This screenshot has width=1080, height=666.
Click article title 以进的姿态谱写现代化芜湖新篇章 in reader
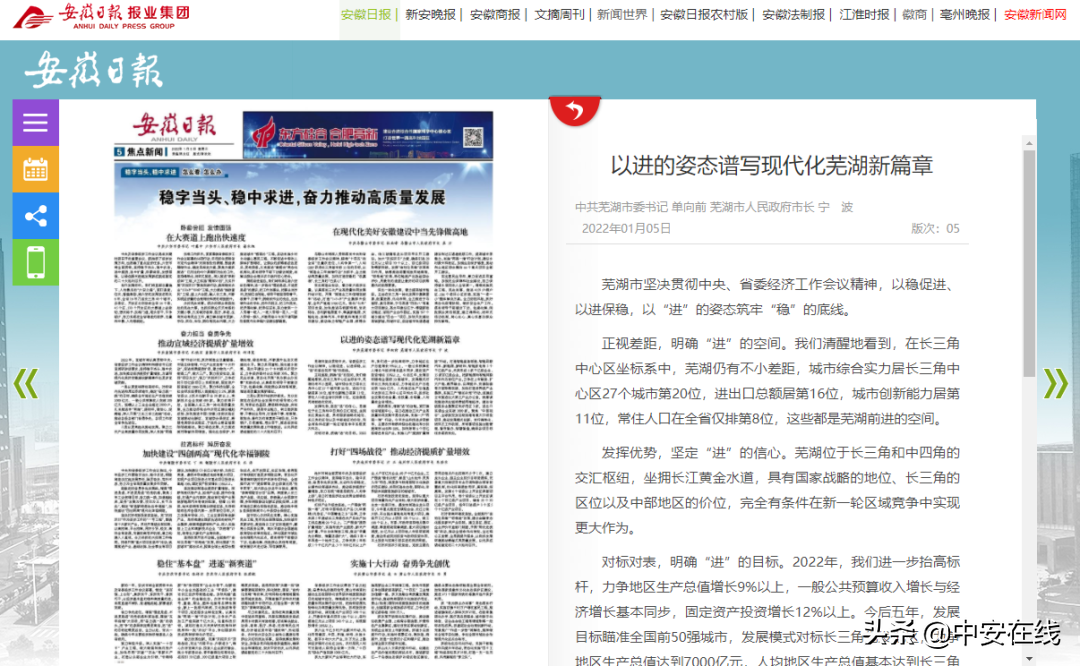pyautogui.click(x=771, y=166)
